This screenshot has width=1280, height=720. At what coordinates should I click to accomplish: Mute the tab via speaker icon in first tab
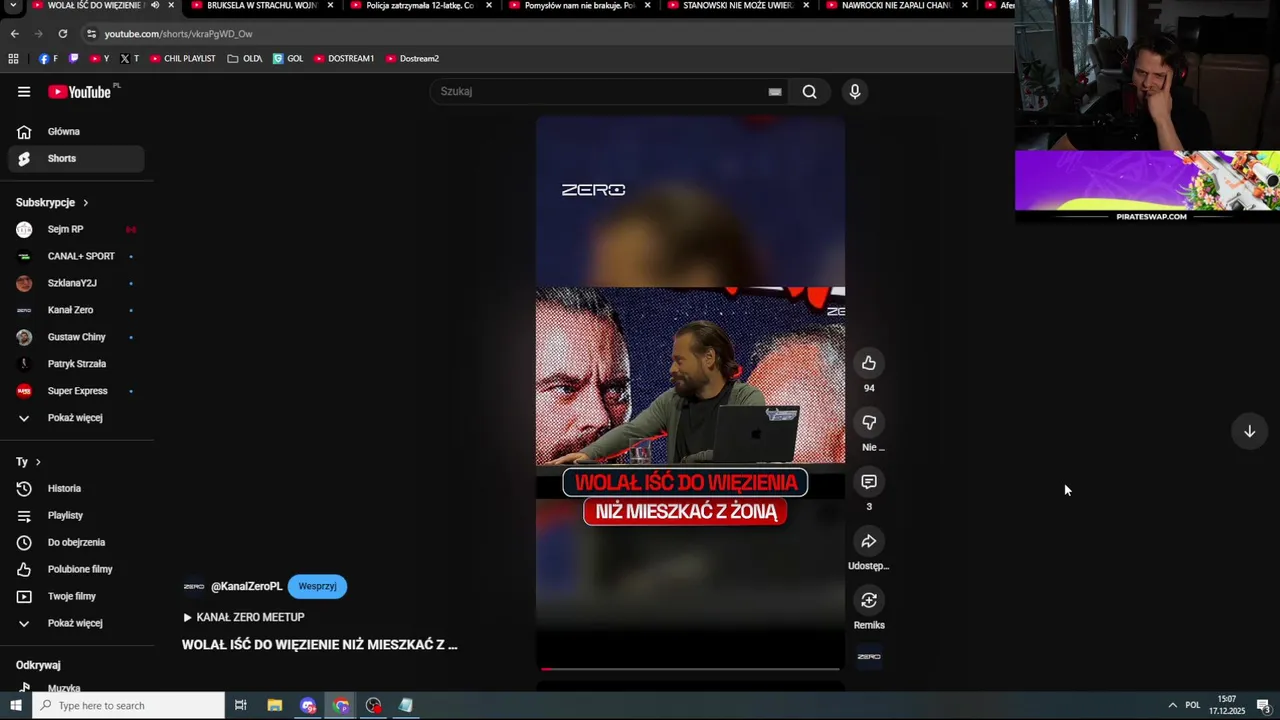[x=155, y=6]
